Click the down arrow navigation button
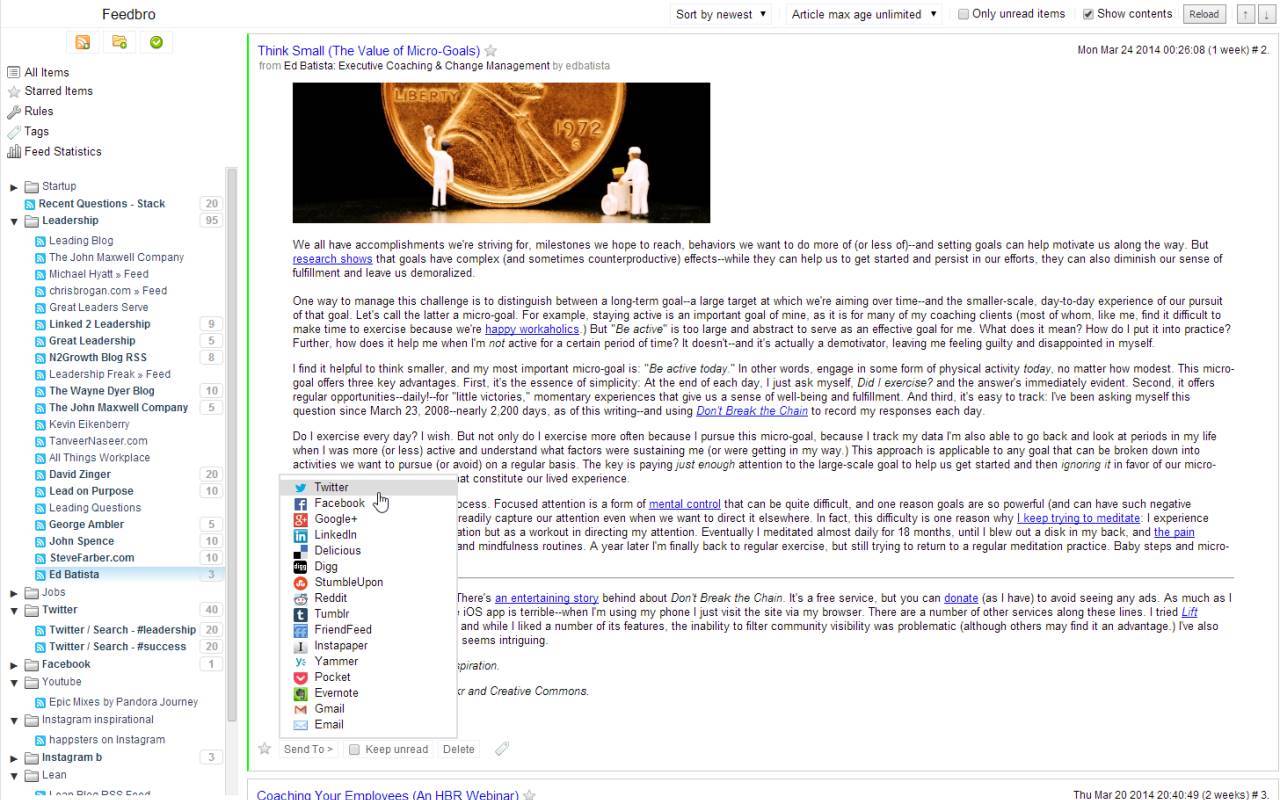Viewport: 1280px width, 800px height. pyautogui.click(x=1267, y=14)
